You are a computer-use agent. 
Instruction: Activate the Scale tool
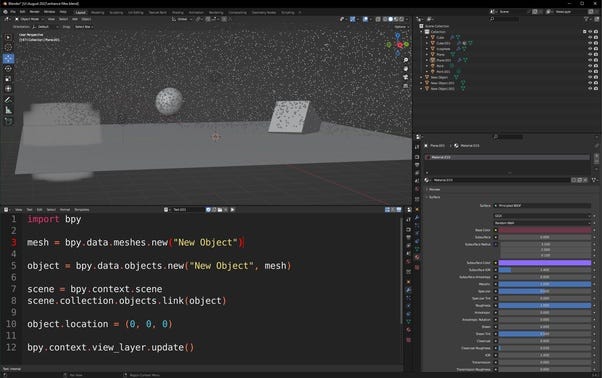click(8, 79)
